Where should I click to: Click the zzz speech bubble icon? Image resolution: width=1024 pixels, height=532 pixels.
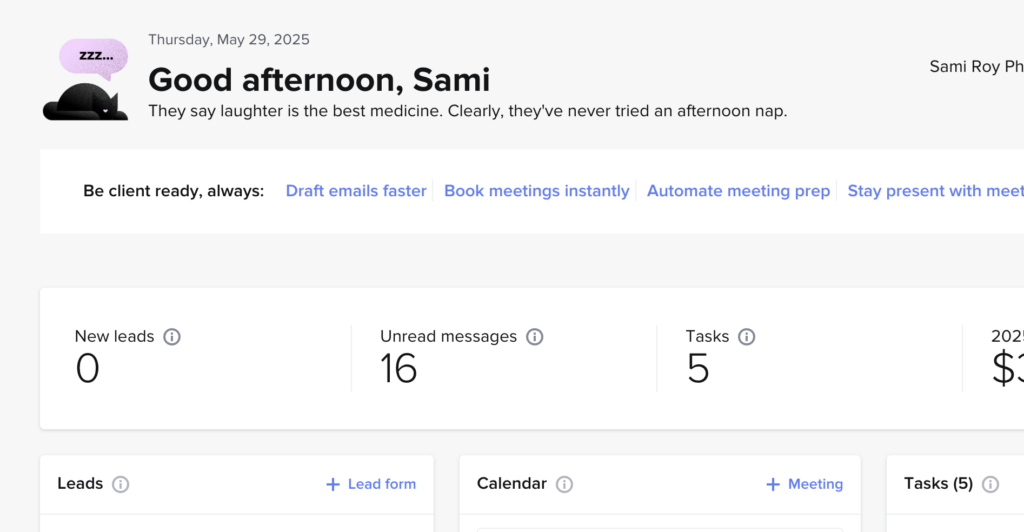(93, 57)
